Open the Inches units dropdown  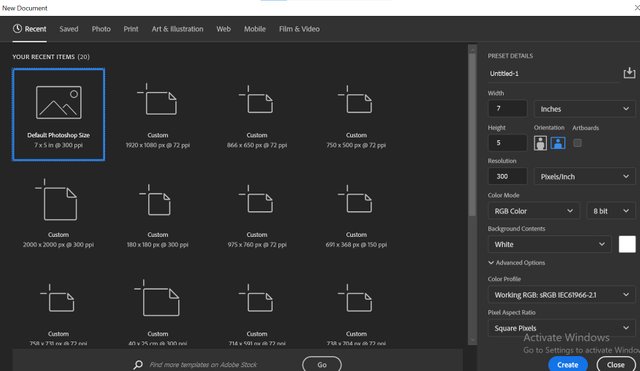(x=584, y=109)
